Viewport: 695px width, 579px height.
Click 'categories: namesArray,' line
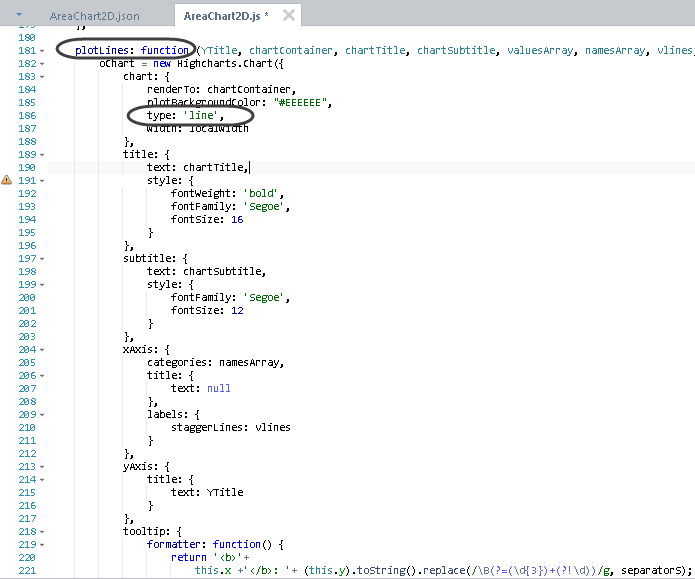(x=215, y=363)
